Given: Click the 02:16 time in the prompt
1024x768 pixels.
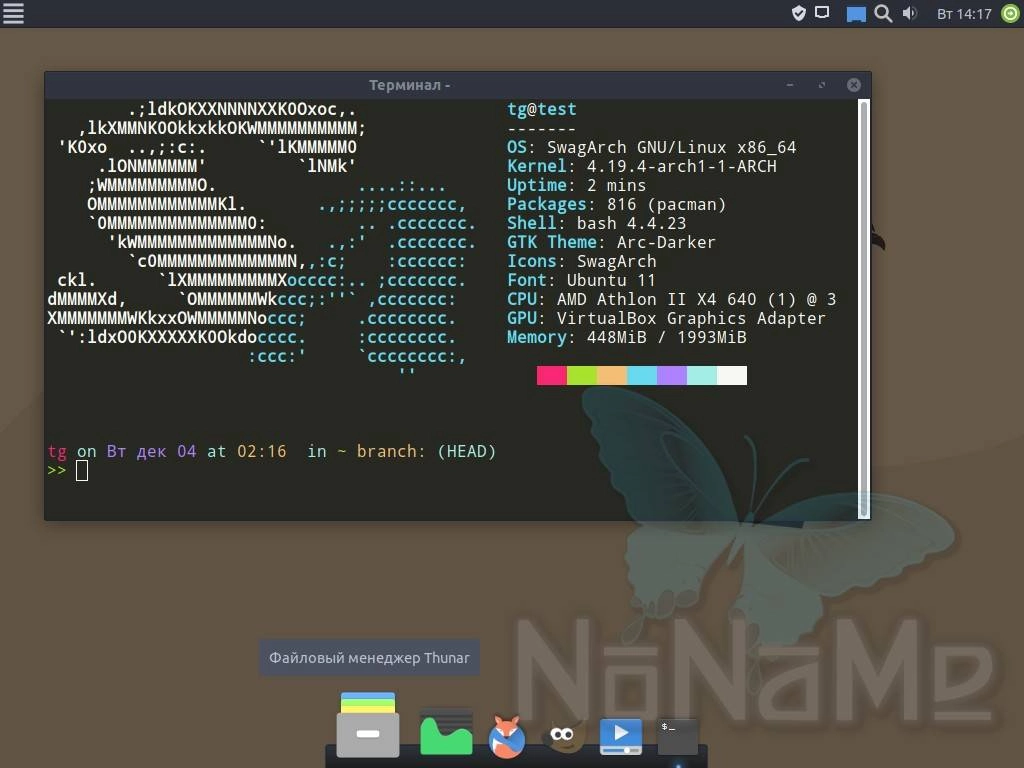Looking at the screenshot, I should (x=261, y=451).
